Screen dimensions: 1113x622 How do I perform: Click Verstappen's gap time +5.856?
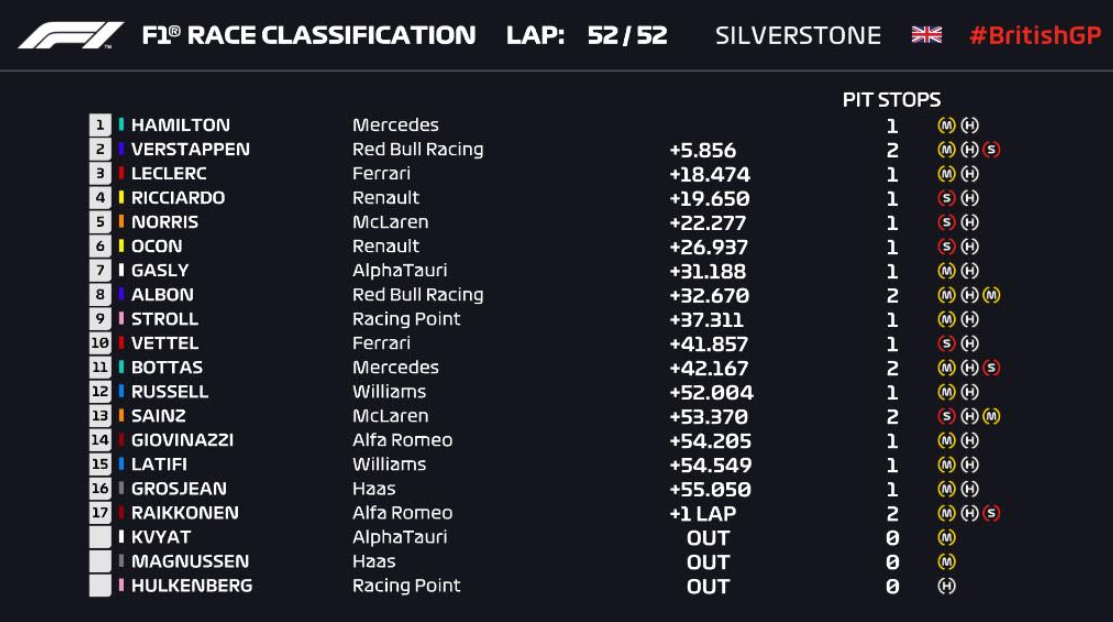pyautogui.click(x=702, y=150)
